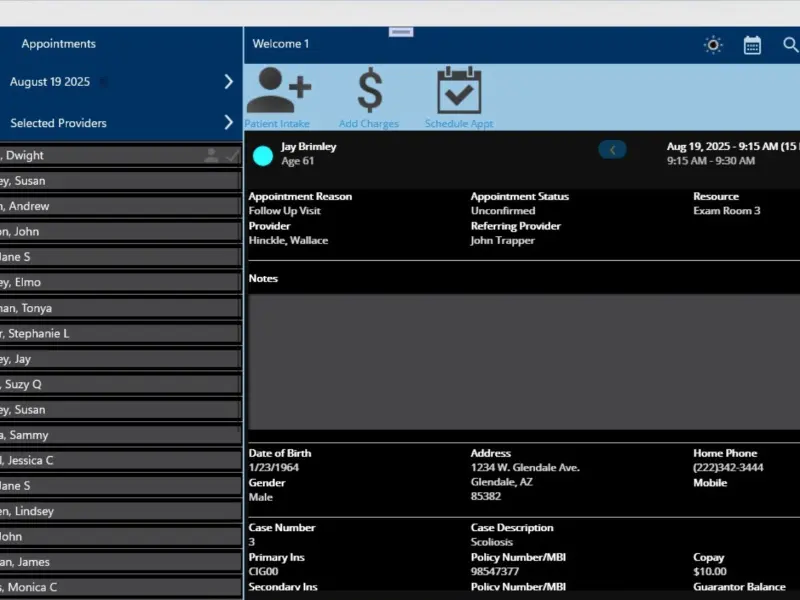Select the "Monica C" appointment row
Image resolution: width=800 pixels, height=600 pixels.
pos(120,587)
